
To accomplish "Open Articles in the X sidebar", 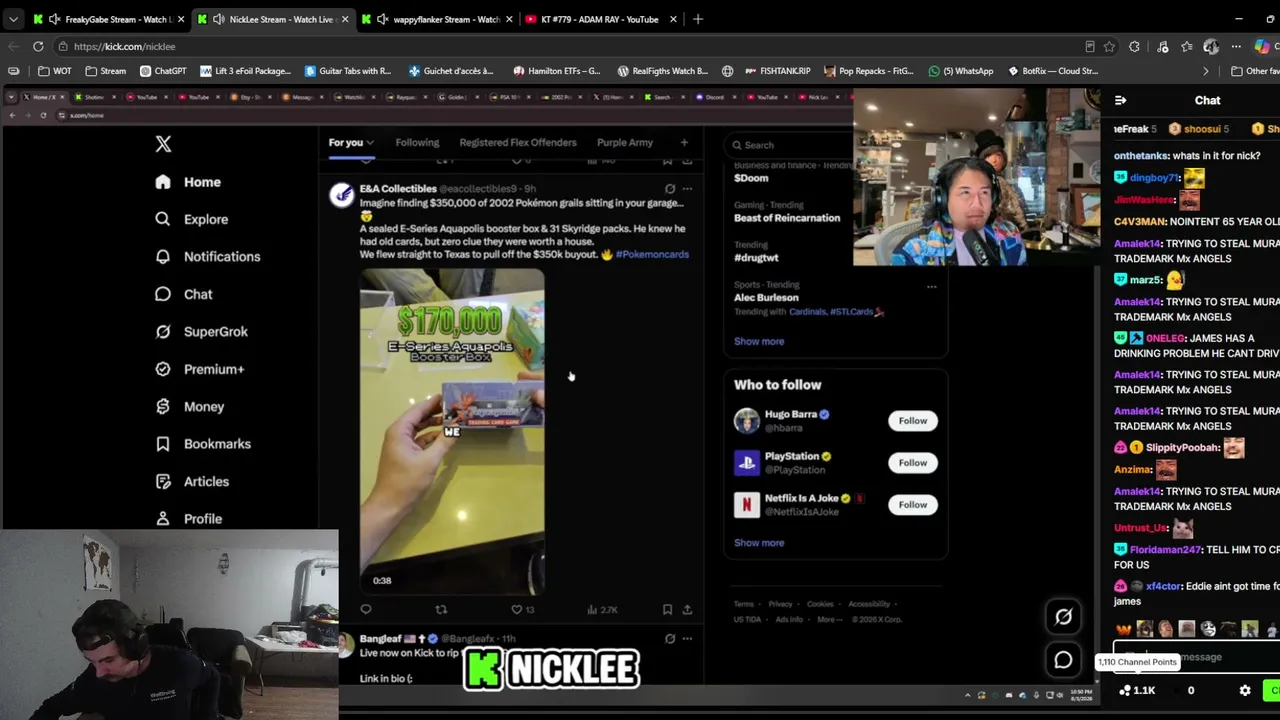I will click(192, 482).
